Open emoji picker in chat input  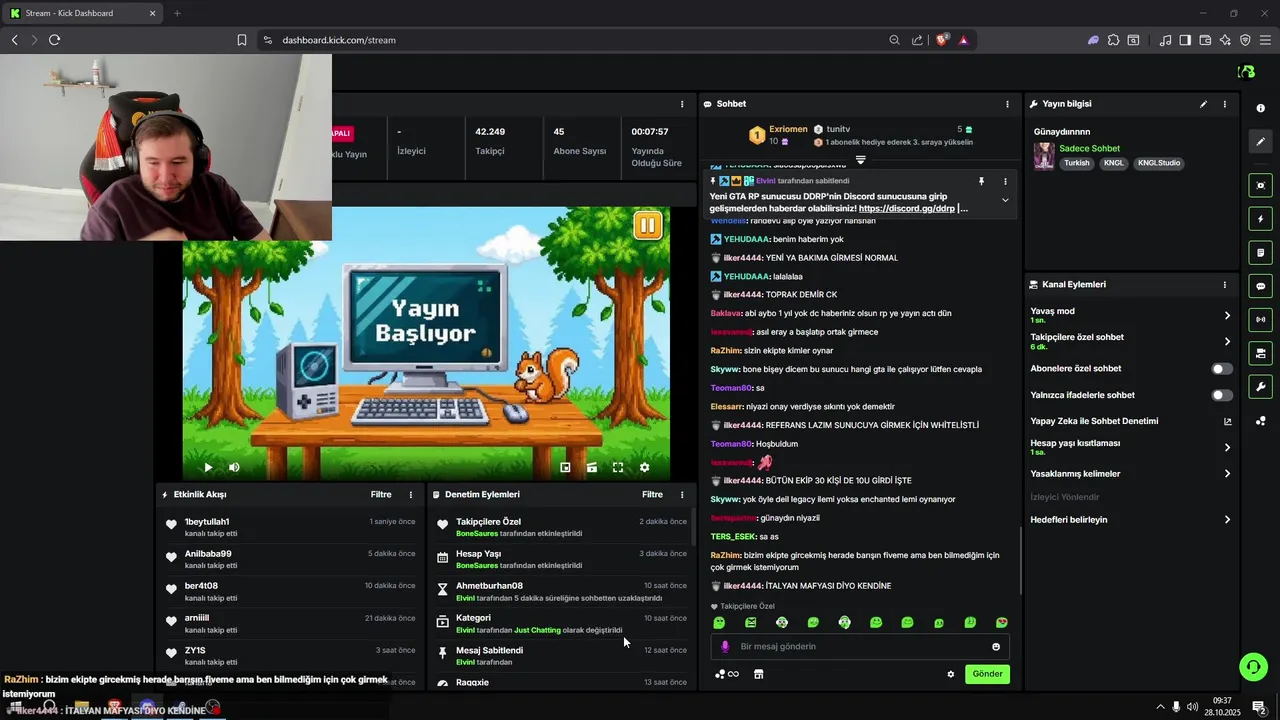point(995,646)
